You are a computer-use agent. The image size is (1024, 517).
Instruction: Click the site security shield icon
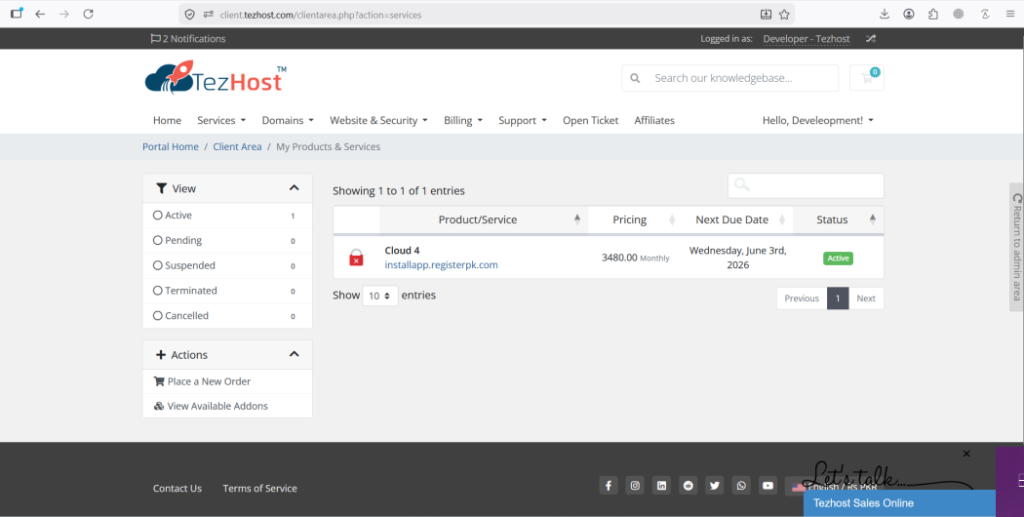point(189,14)
